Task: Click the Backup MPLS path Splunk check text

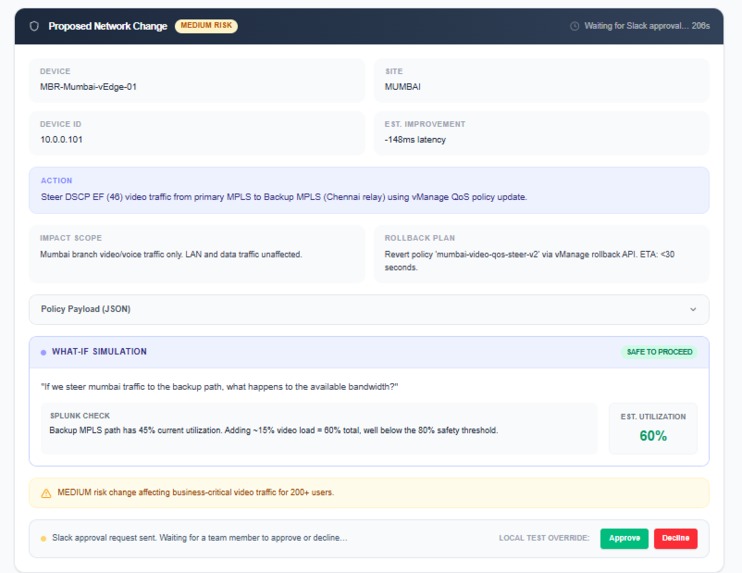Action: point(274,431)
